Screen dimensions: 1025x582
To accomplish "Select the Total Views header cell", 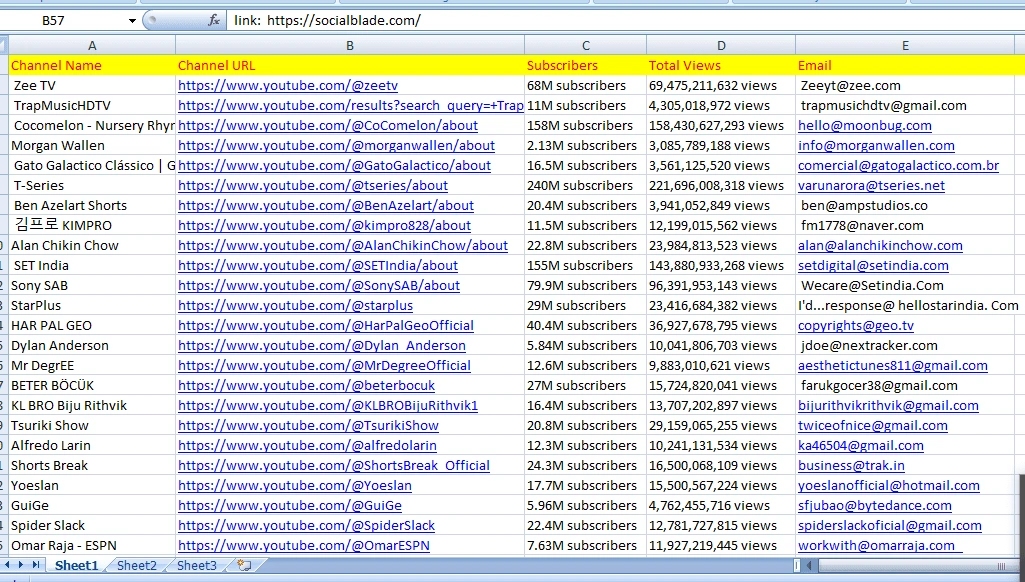I will point(721,65).
